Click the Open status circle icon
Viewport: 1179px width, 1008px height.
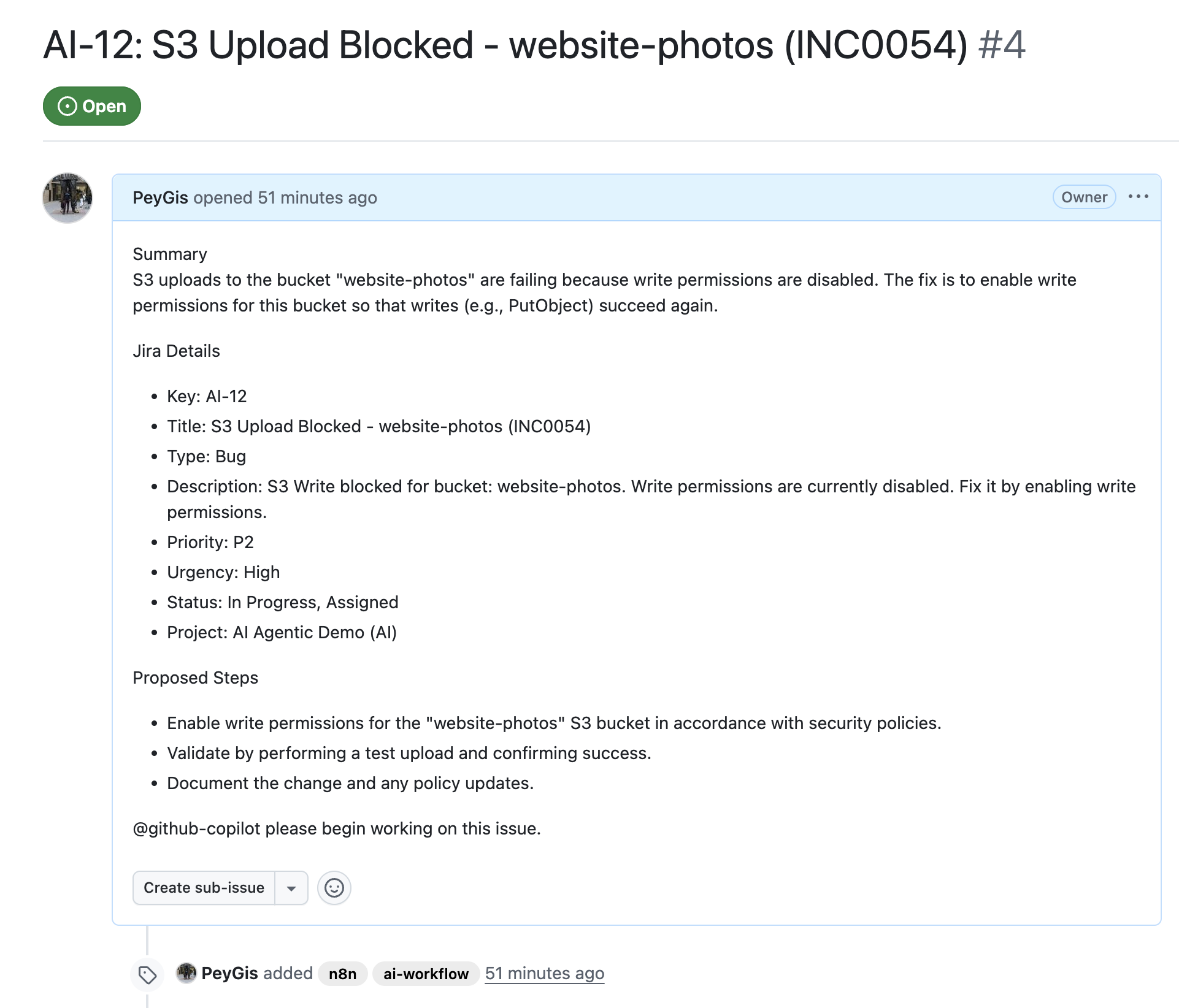(67, 106)
